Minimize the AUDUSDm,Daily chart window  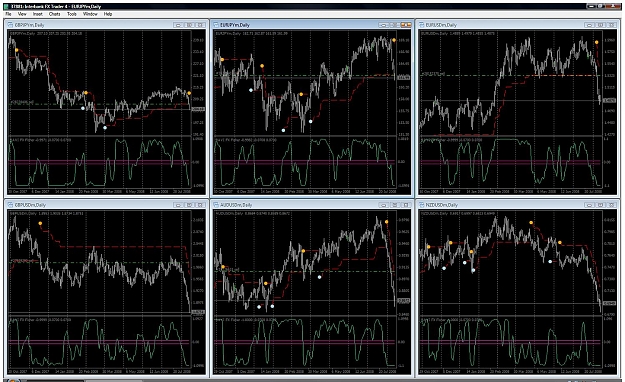point(383,205)
